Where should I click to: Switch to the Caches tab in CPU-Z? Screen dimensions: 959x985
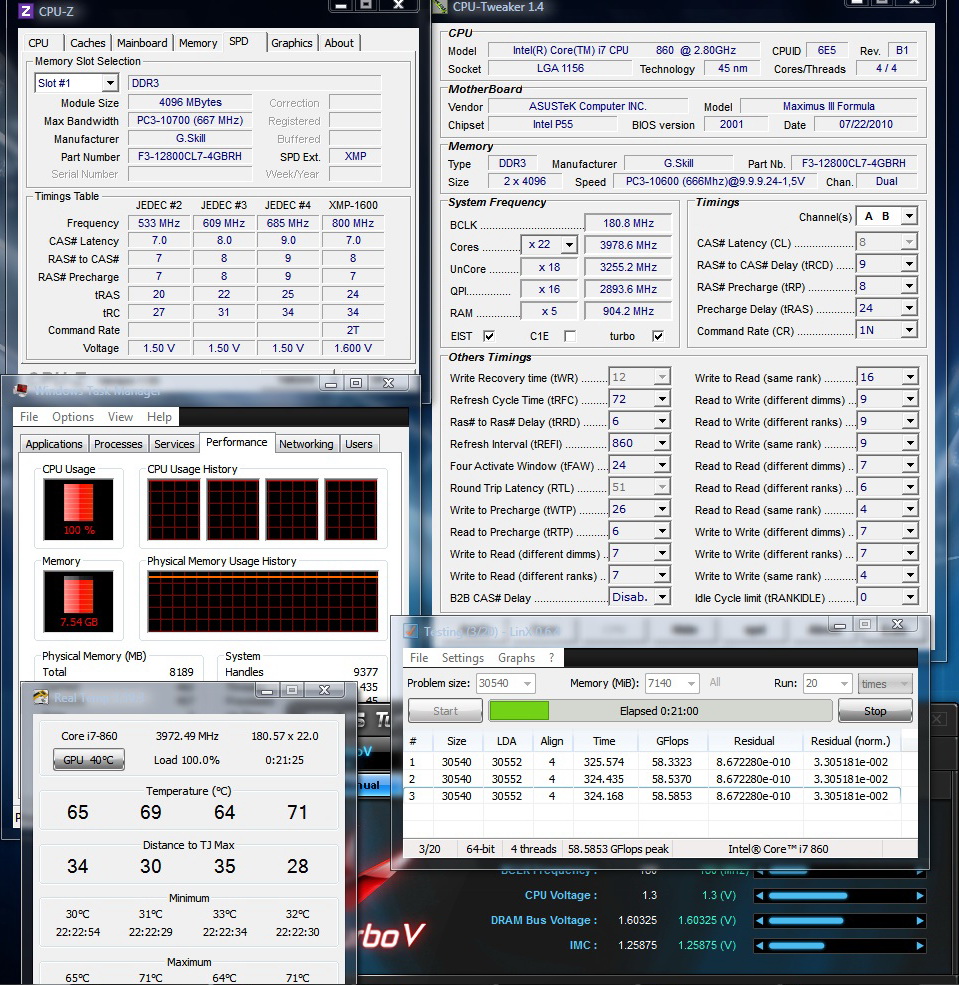pyautogui.click(x=87, y=43)
